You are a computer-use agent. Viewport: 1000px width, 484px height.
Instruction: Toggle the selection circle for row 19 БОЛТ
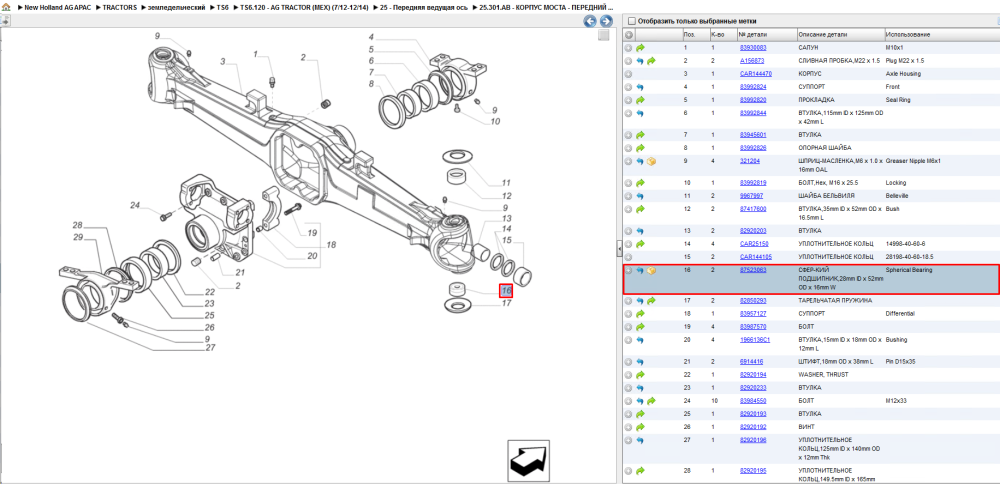629,326
